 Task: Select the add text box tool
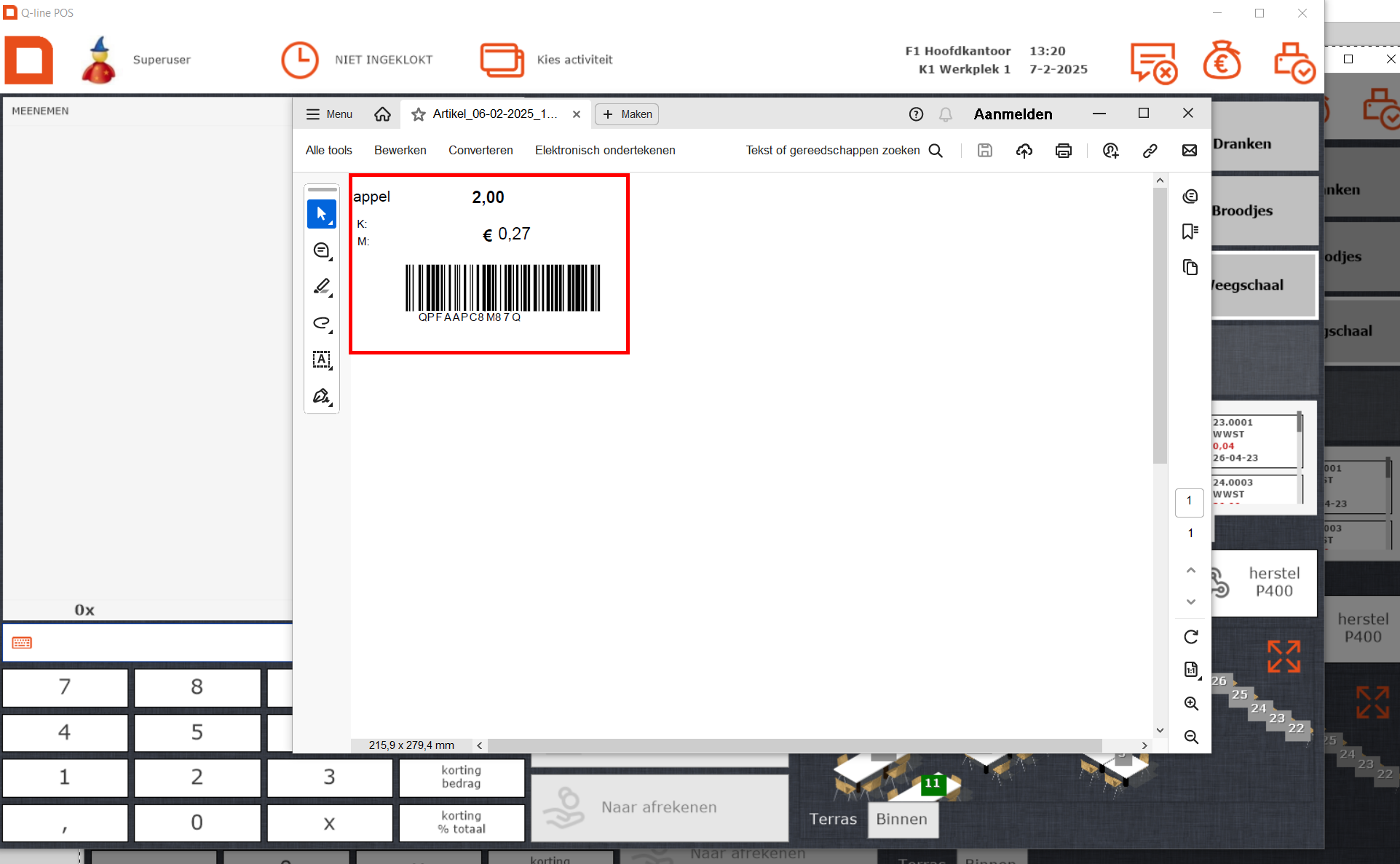[321, 360]
